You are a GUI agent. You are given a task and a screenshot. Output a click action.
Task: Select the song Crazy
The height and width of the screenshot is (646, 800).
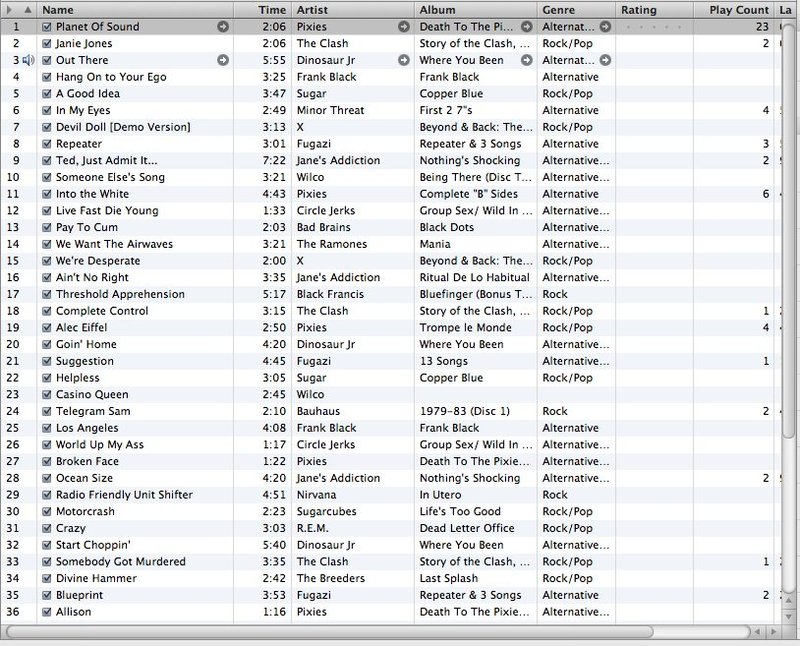coord(70,528)
